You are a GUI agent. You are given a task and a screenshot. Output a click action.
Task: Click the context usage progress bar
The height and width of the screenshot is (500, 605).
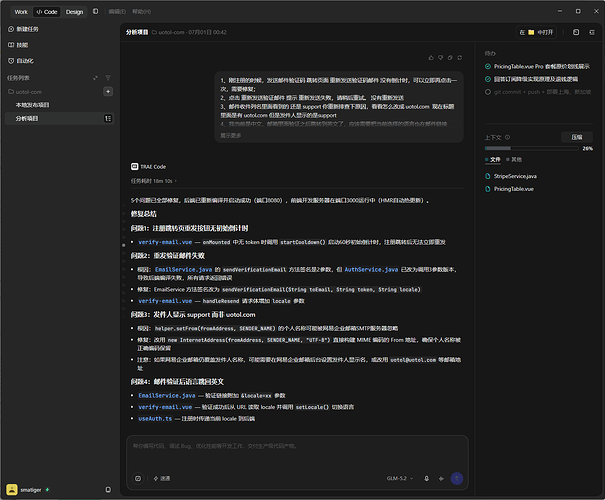click(x=531, y=148)
